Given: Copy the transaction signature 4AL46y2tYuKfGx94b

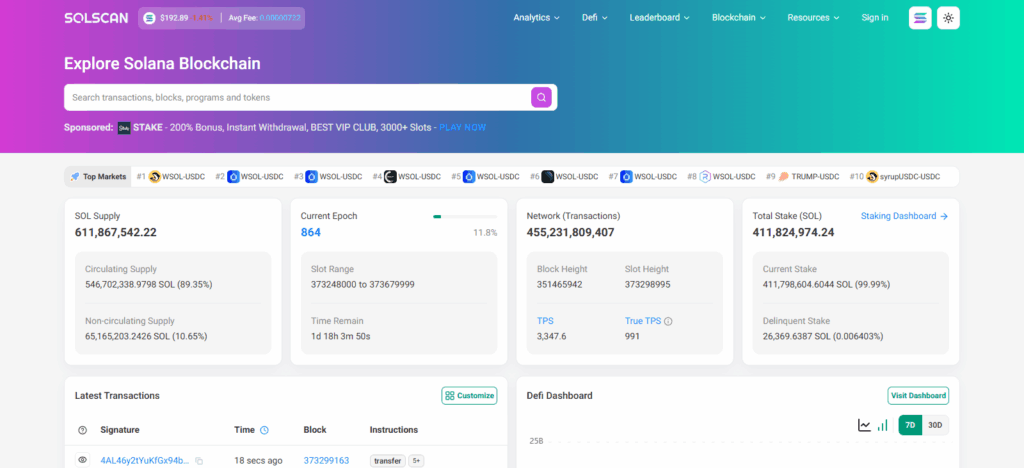Looking at the screenshot, I should 199,461.
